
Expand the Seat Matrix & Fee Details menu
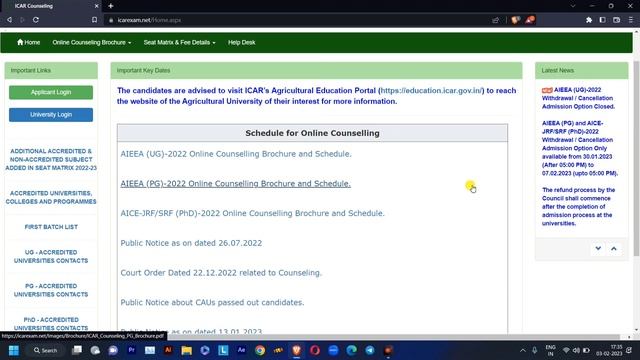point(179,42)
